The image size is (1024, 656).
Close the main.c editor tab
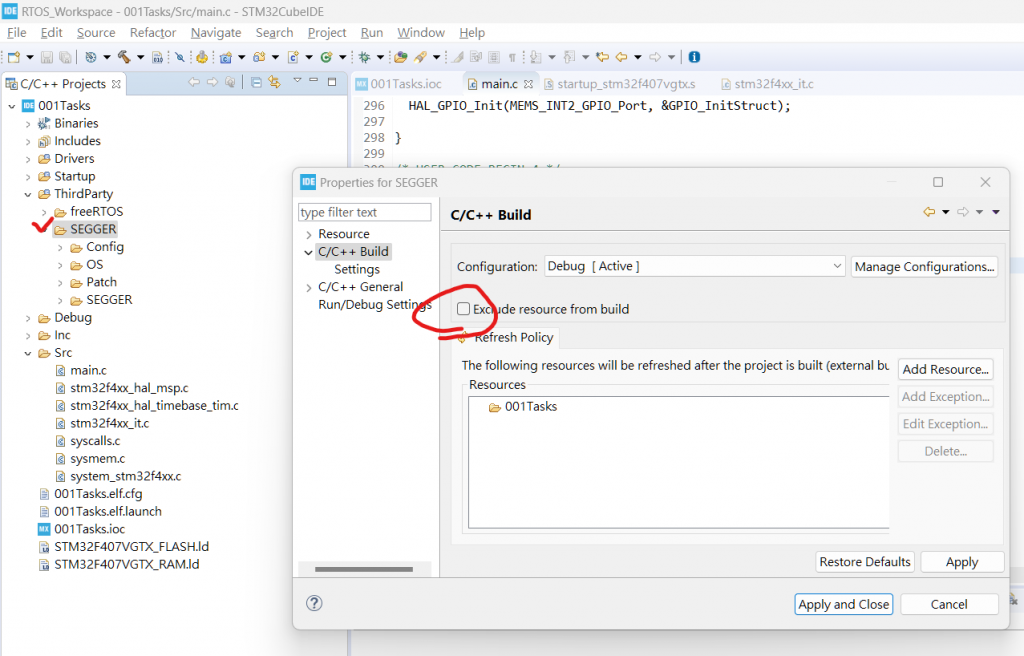click(x=528, y=84)
